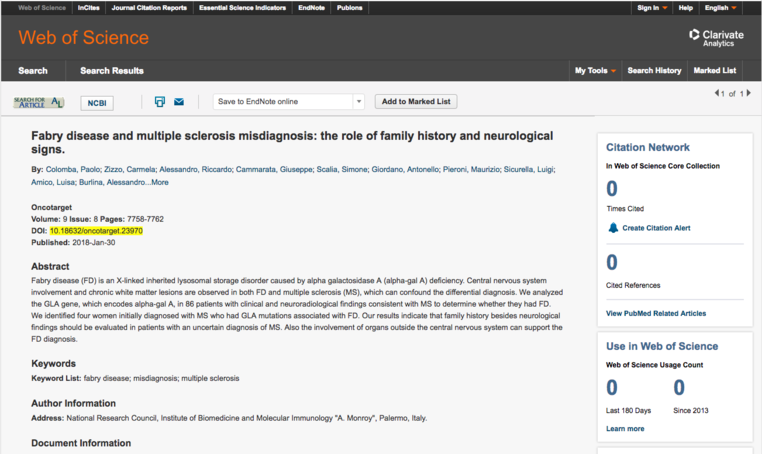Open the Search Results tab
The height and width of the screenshot is (454, 763).
coord(112,71)
